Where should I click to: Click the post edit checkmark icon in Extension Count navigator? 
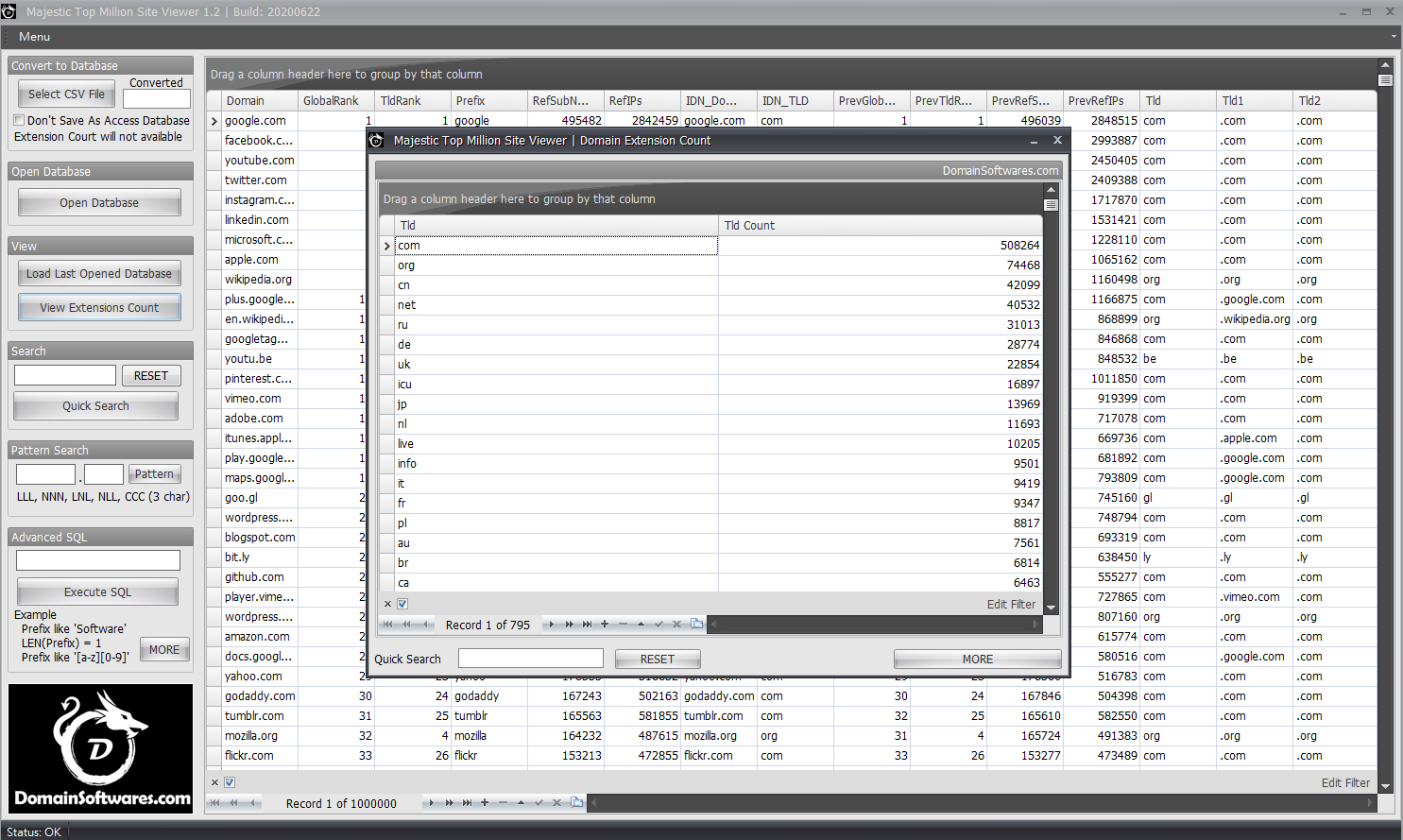tap(659, 624)
